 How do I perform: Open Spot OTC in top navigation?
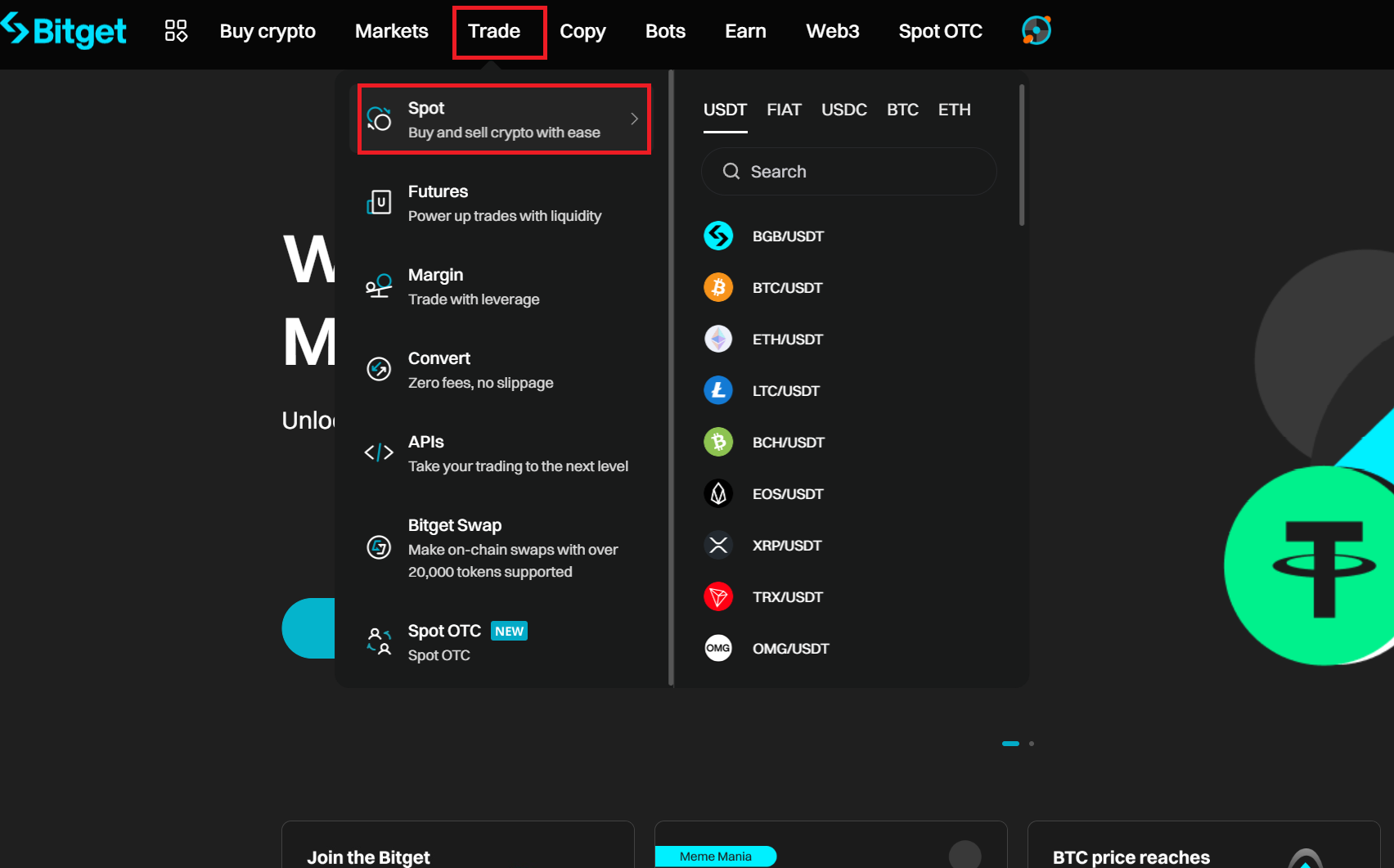click(x=941, y=31)
